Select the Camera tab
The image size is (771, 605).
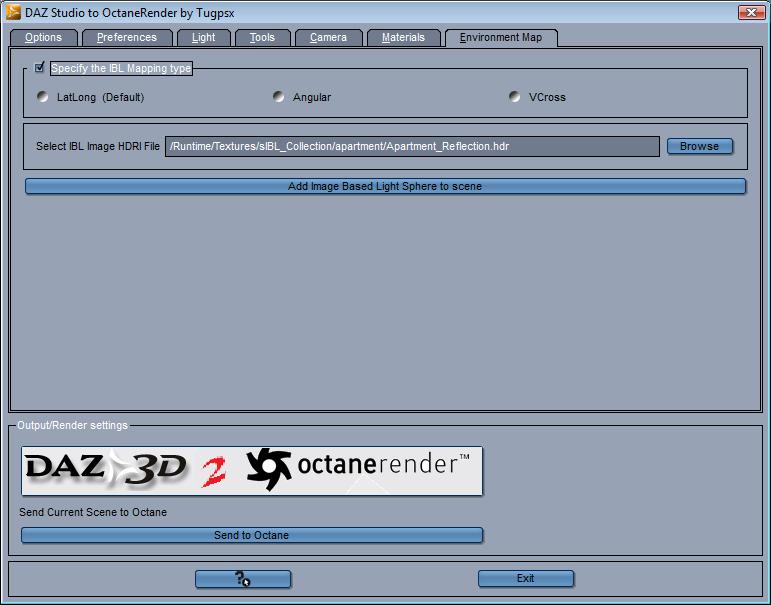tap(328, 38)
